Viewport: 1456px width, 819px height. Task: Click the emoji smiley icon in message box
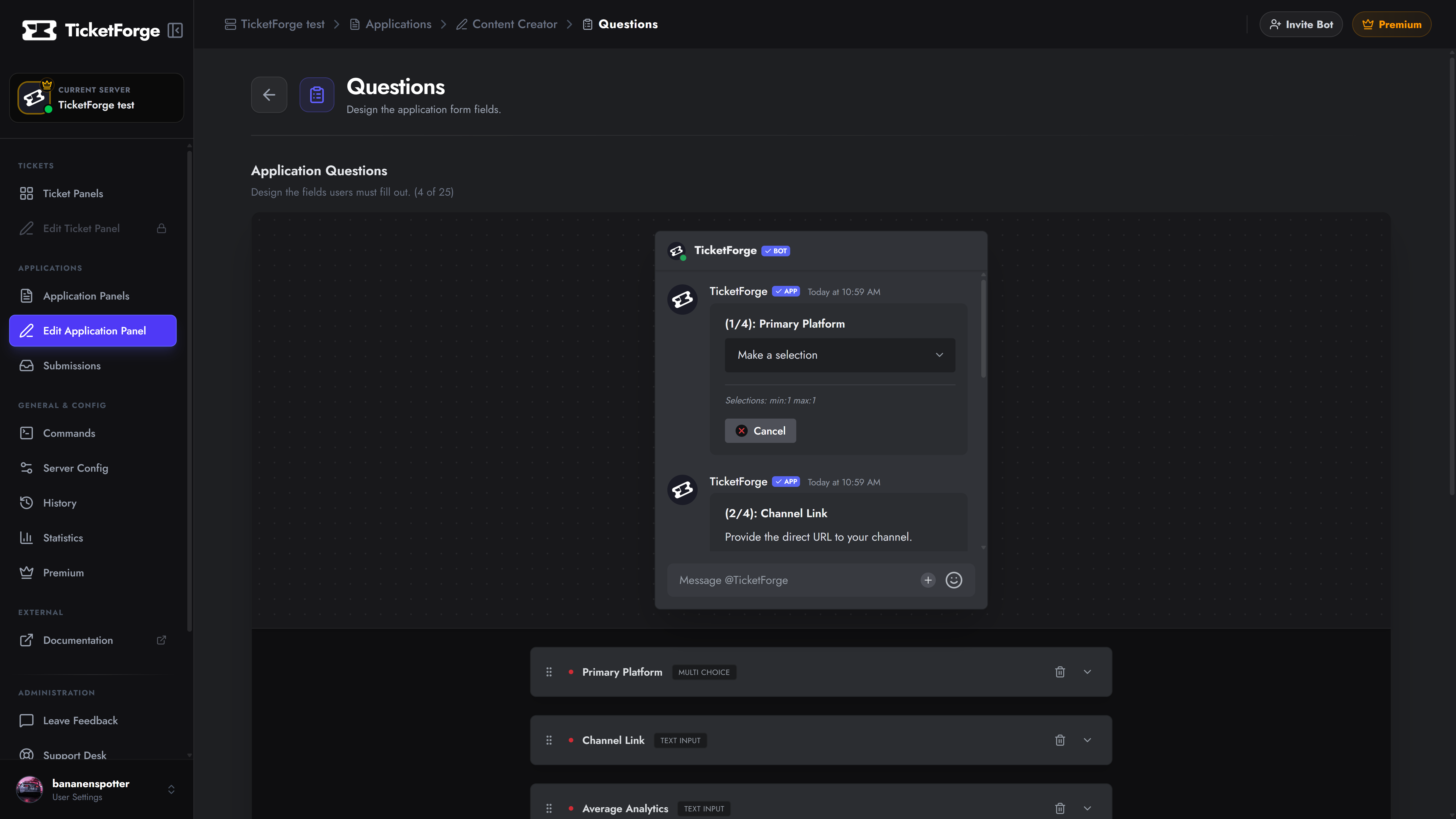pos(953,580)
